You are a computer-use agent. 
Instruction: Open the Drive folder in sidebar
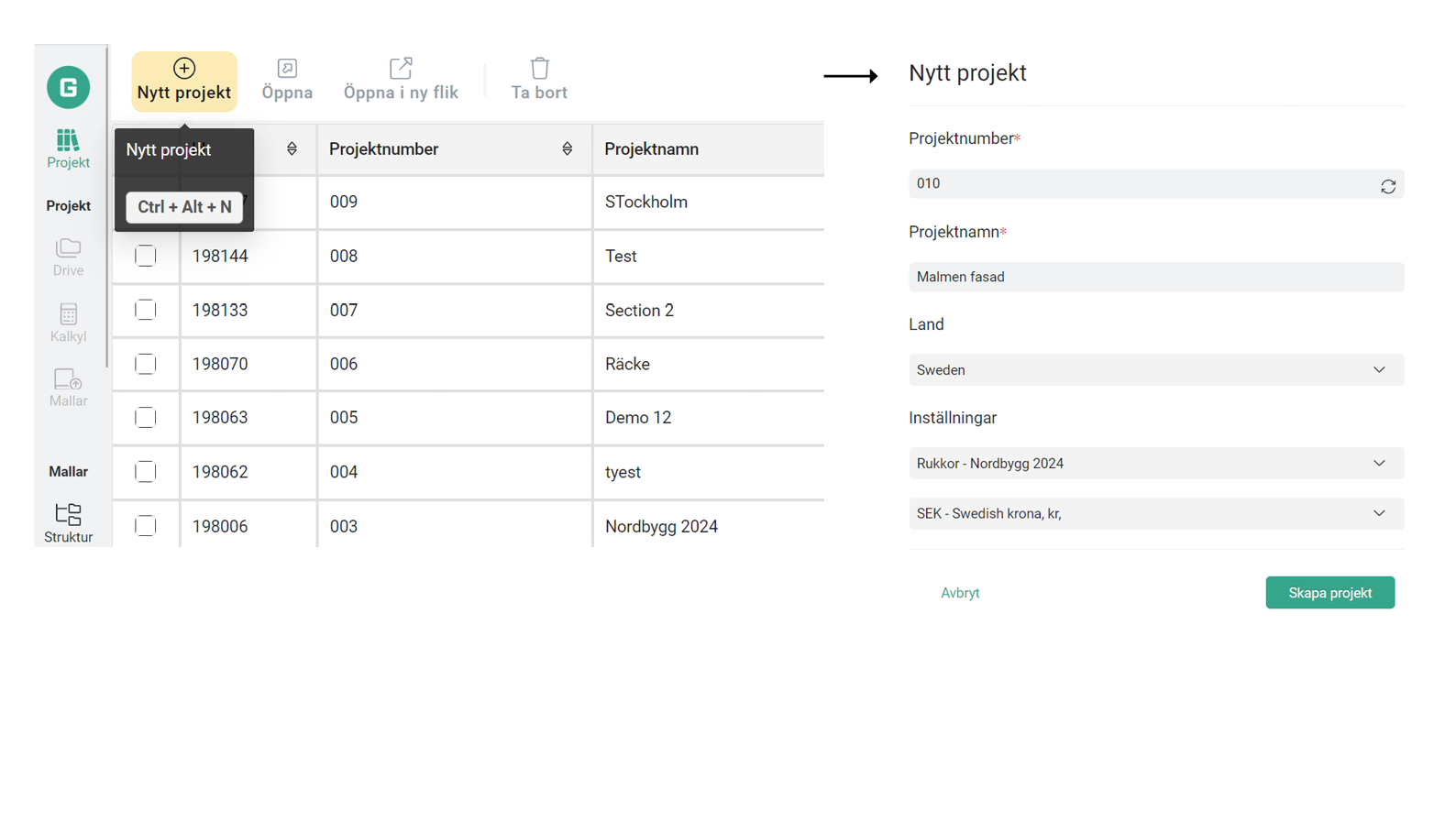[68, 257]
